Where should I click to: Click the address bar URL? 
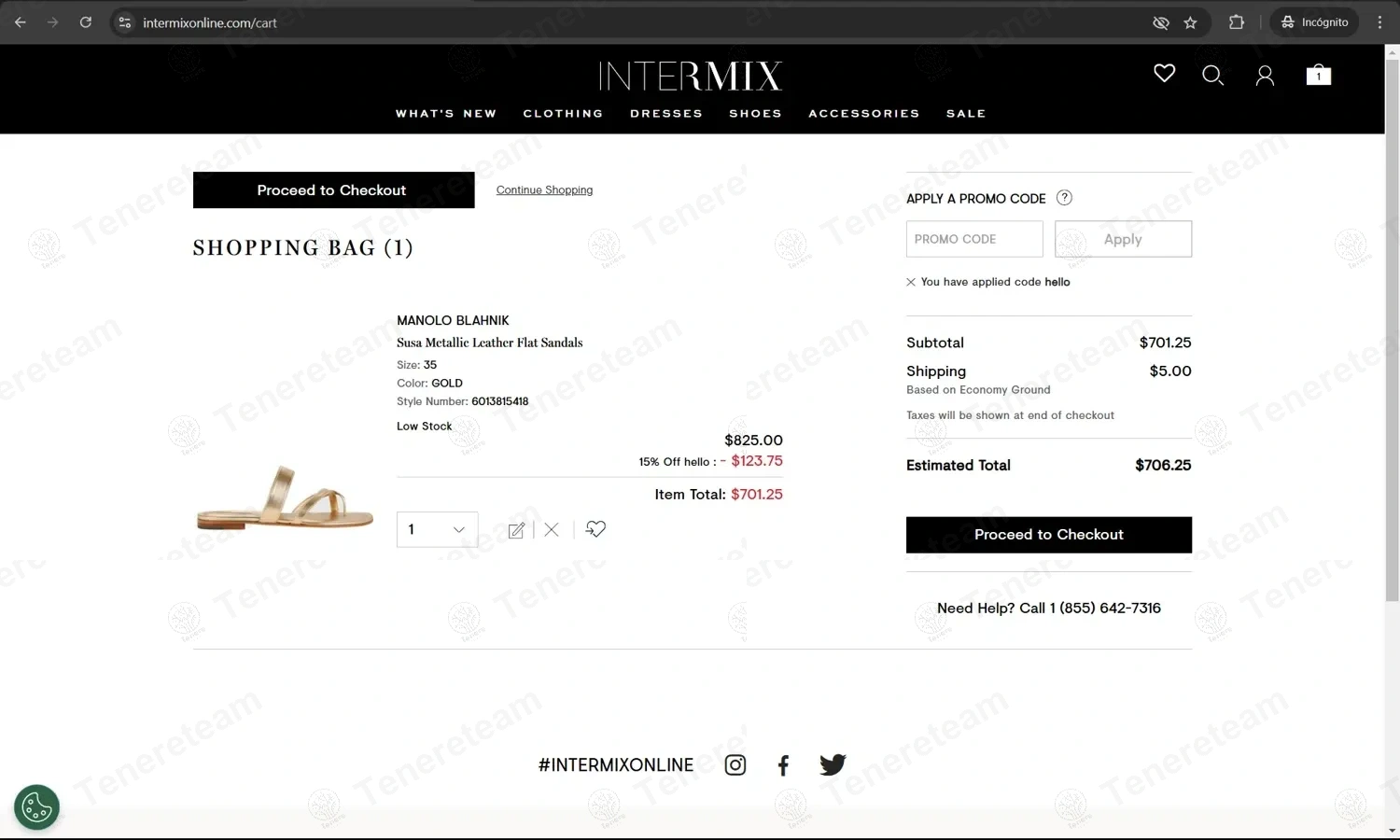point(210,22)
